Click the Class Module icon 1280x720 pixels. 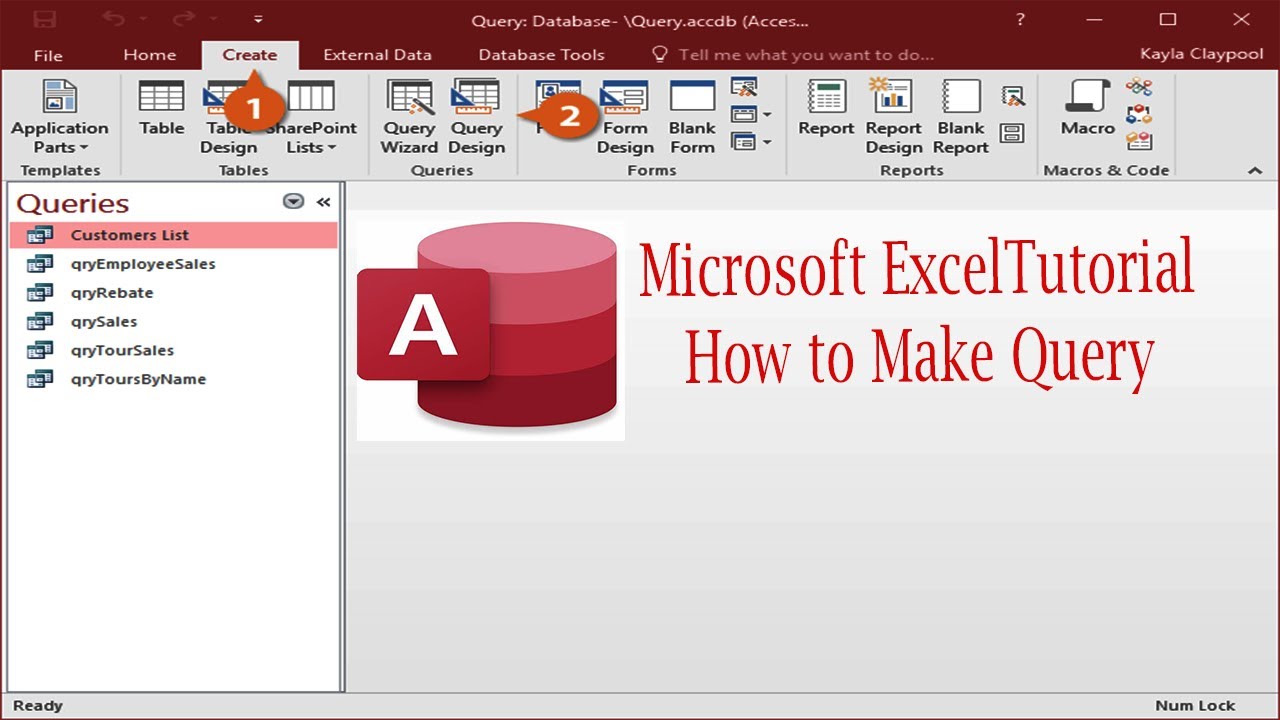(x=1139, y=114)
